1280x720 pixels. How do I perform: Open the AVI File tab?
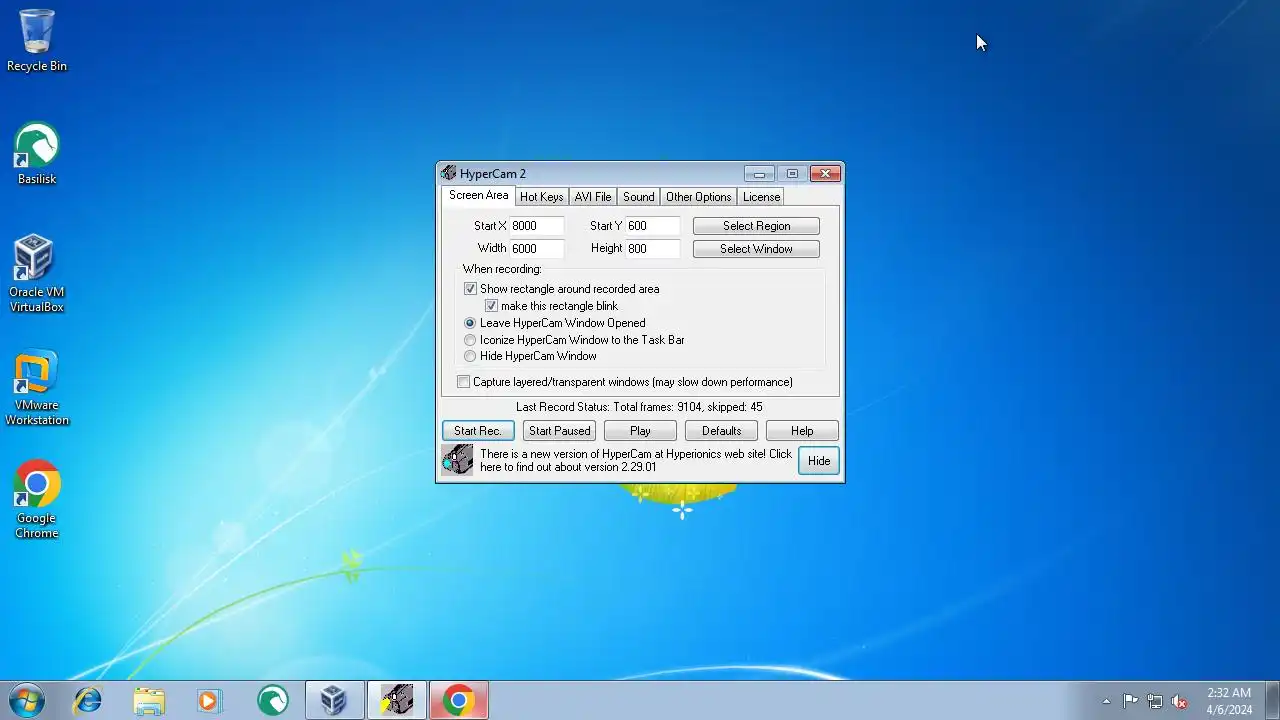coord(593,197)
